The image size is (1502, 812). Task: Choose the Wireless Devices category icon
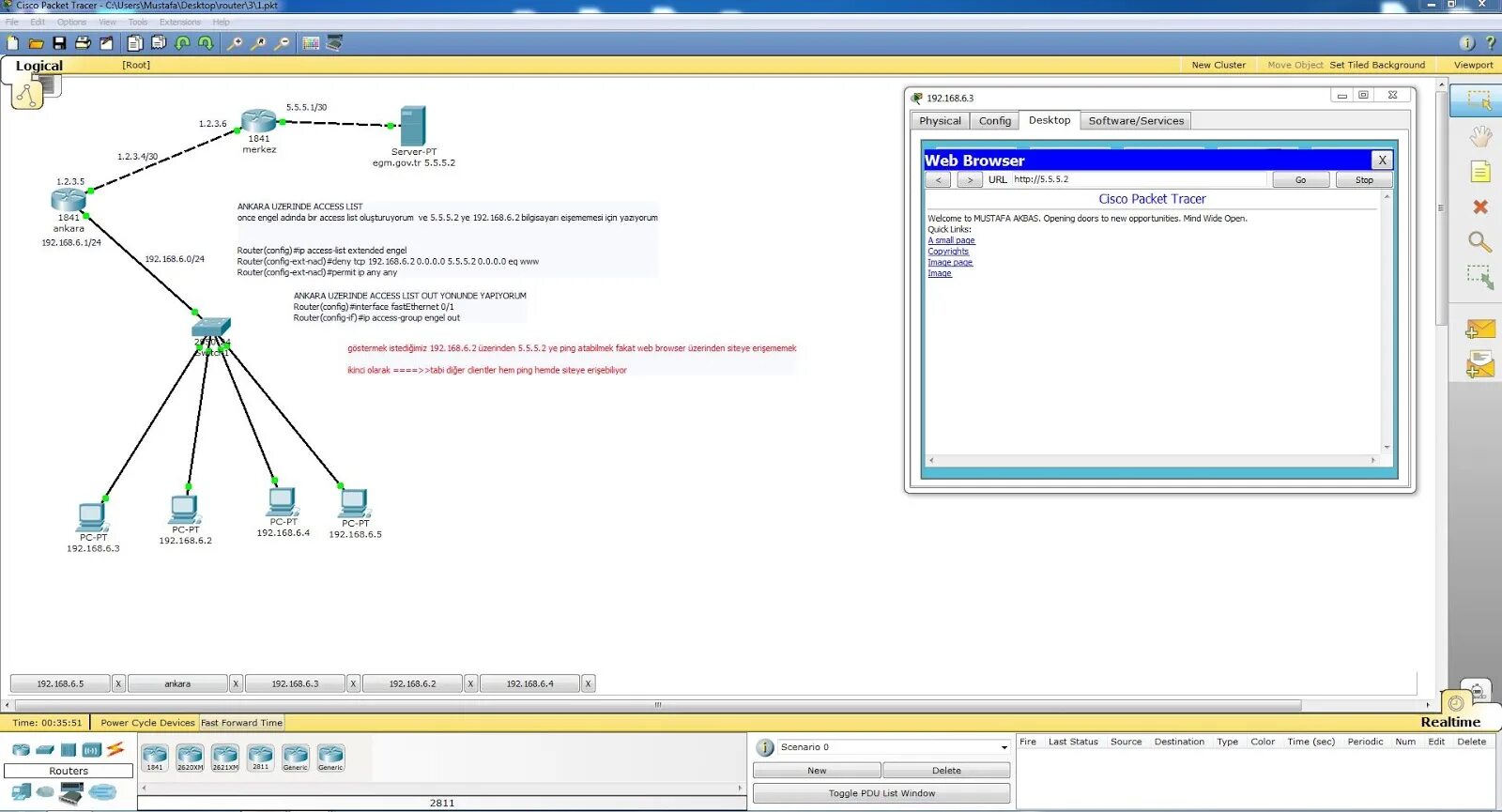tap(91, 750)
